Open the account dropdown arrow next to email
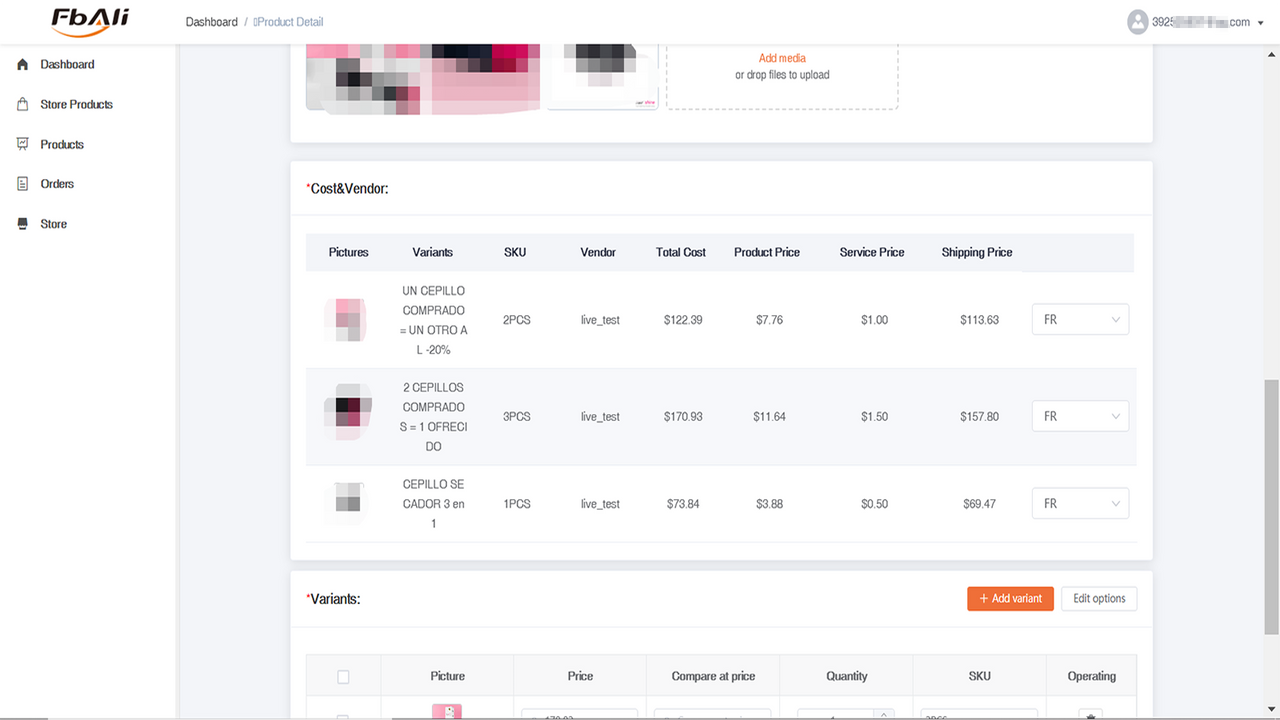1280x720 pixels. point(1260,22)
